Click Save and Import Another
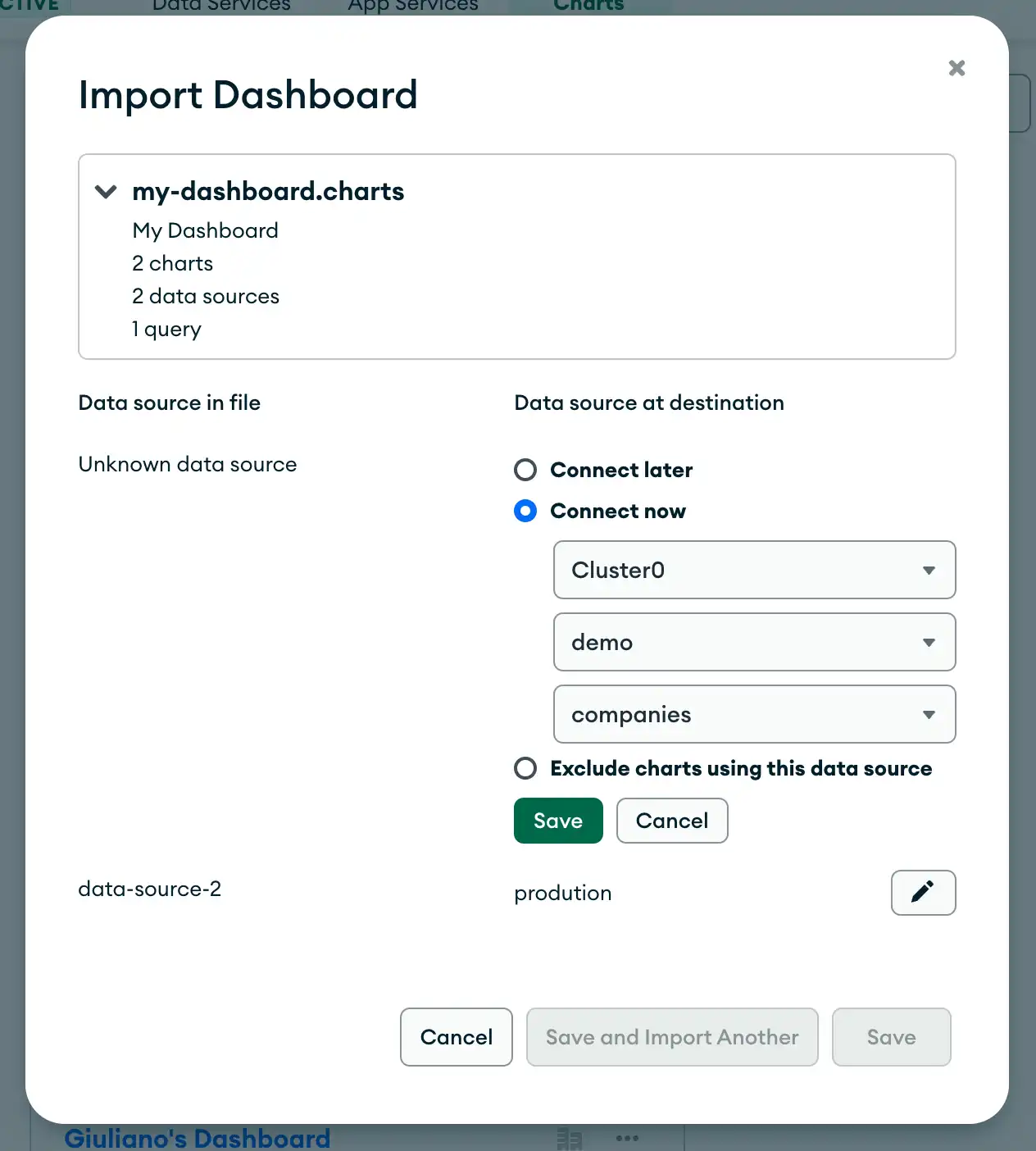 671,1037
